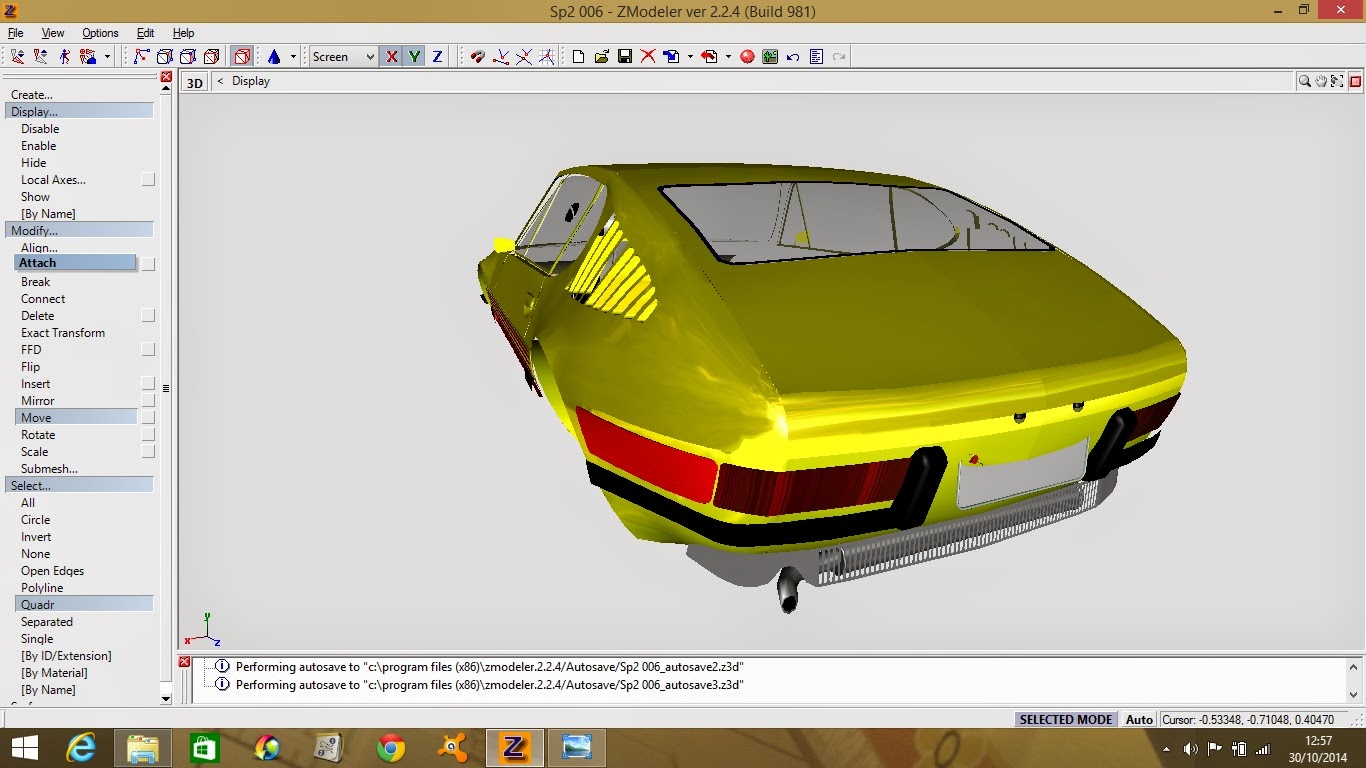Click the magnifier zoom icon in viewport

tap(1305, 82)
